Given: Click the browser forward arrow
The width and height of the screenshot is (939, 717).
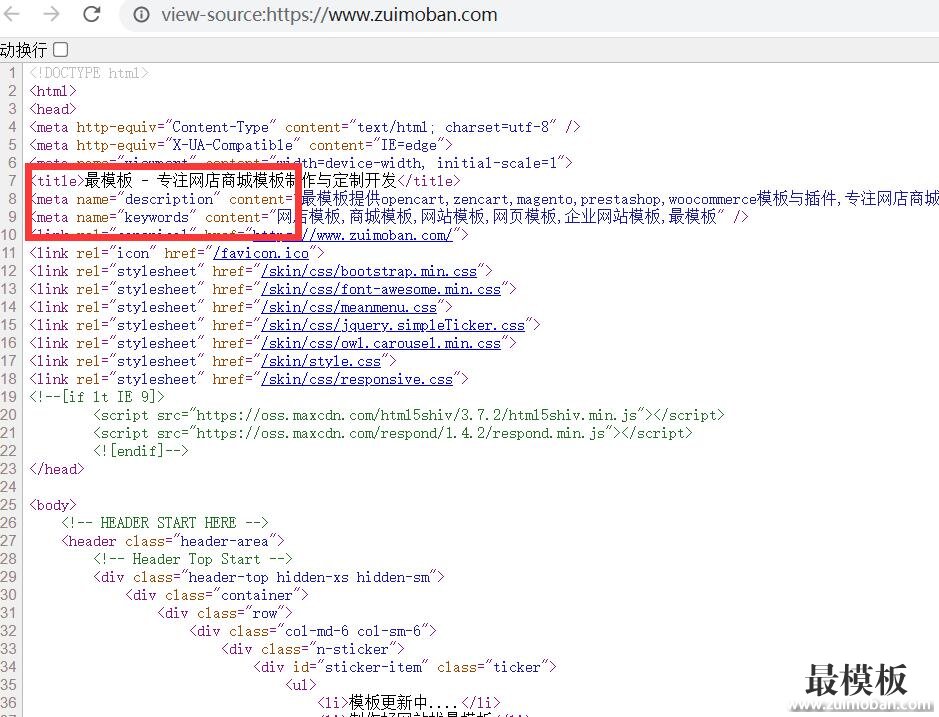Looking at the screenshot, I should [52, 14].
